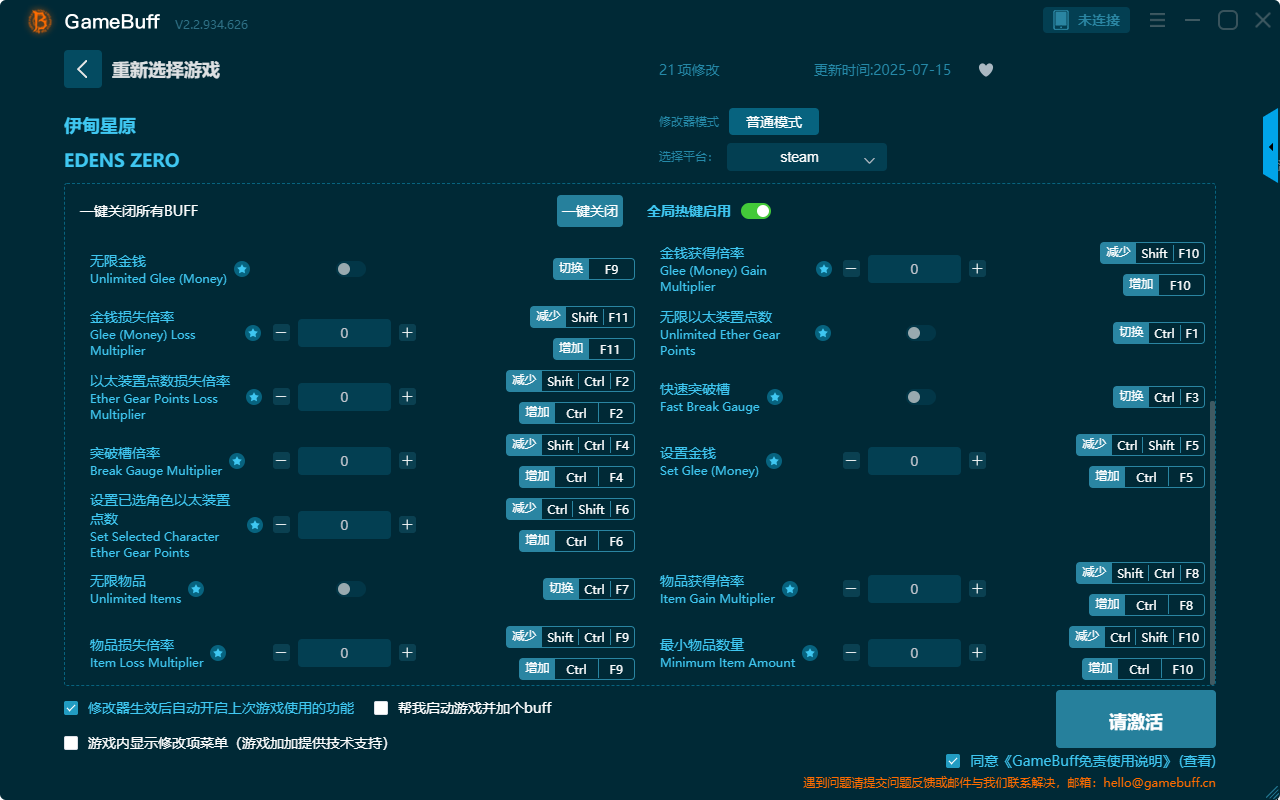
Task: Expand the blue side panel arrow
Action: click(x=1271, y=146)
